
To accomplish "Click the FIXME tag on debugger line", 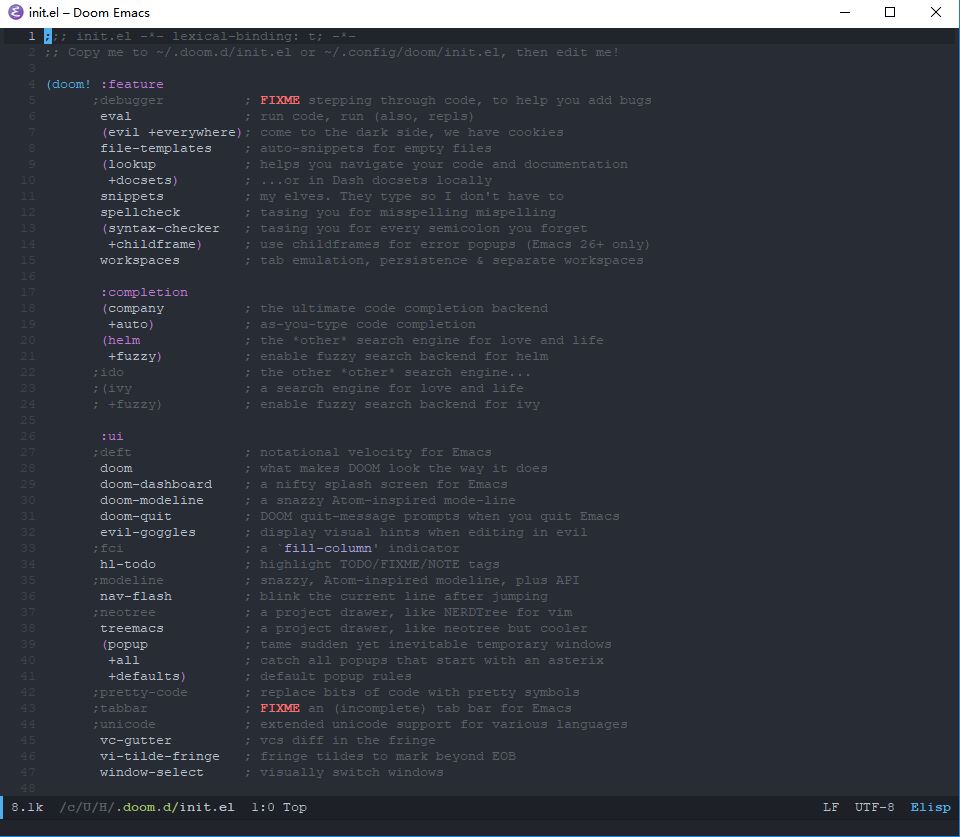I will pos(280,100).
